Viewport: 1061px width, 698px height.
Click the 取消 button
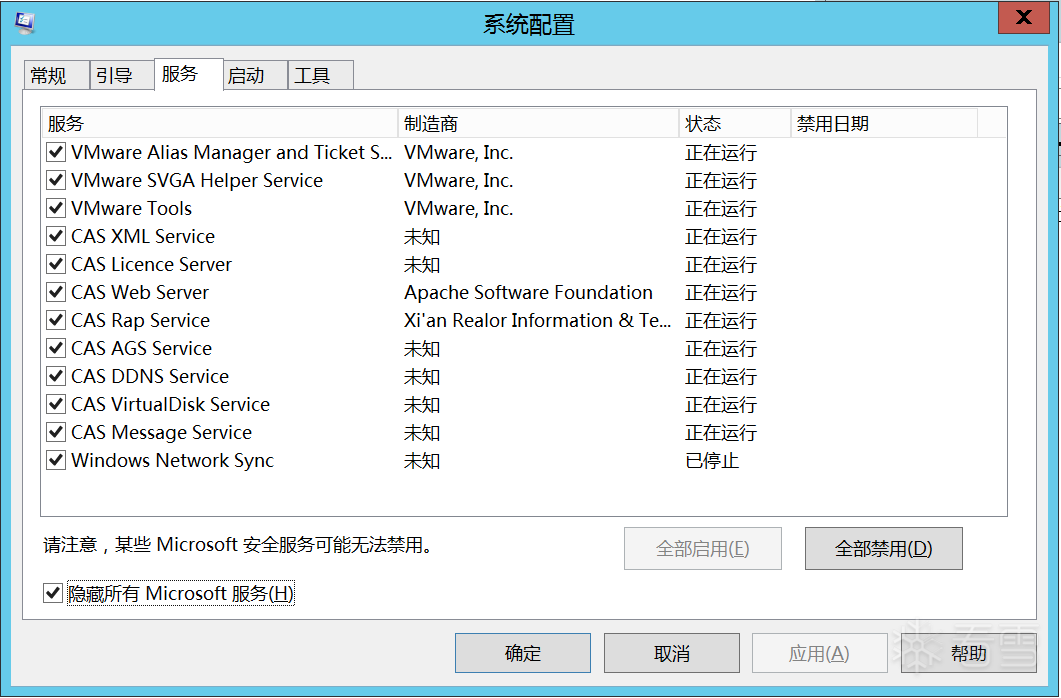[672, 654]
